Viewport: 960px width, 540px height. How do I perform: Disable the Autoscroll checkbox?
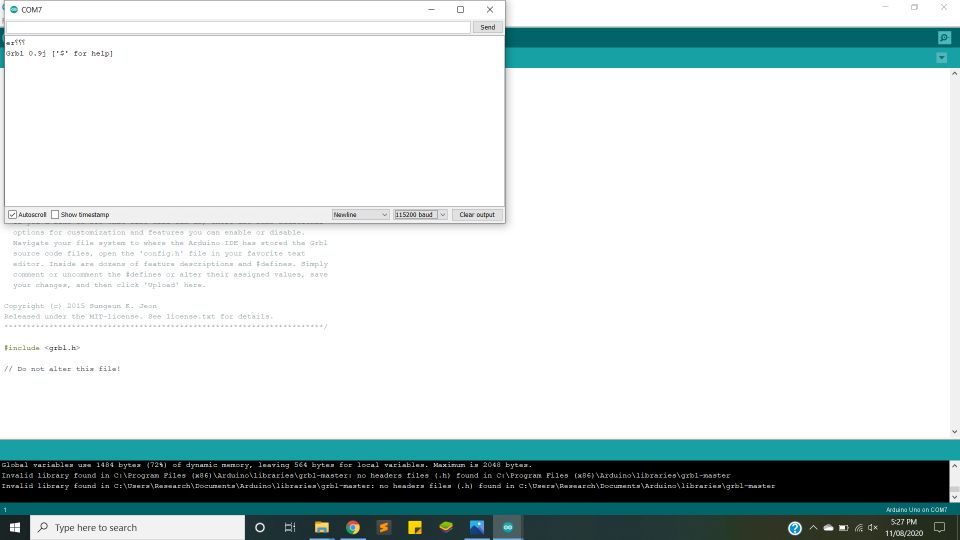(12, 214)
